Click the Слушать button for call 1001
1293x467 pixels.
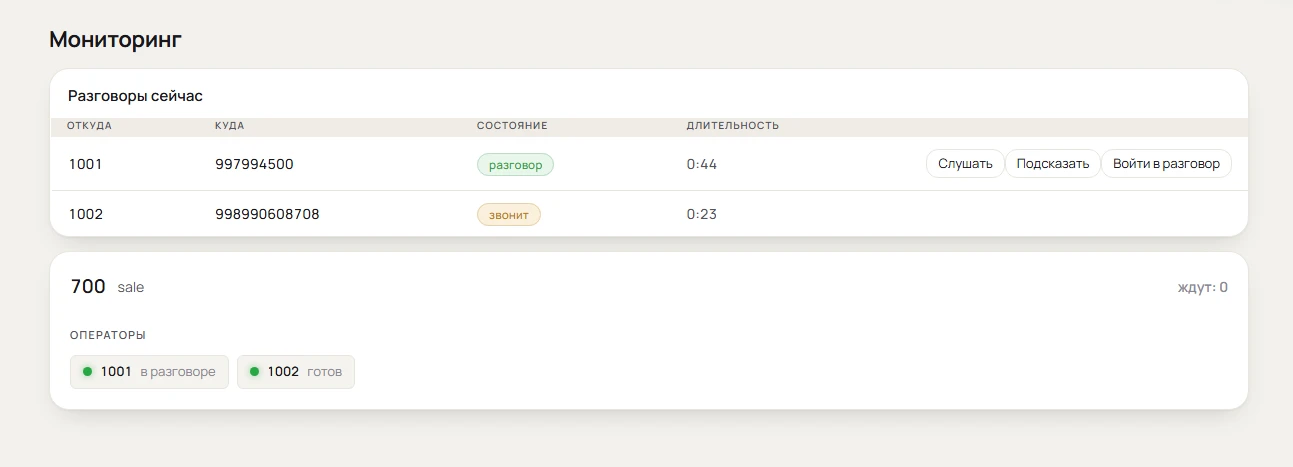965,164
